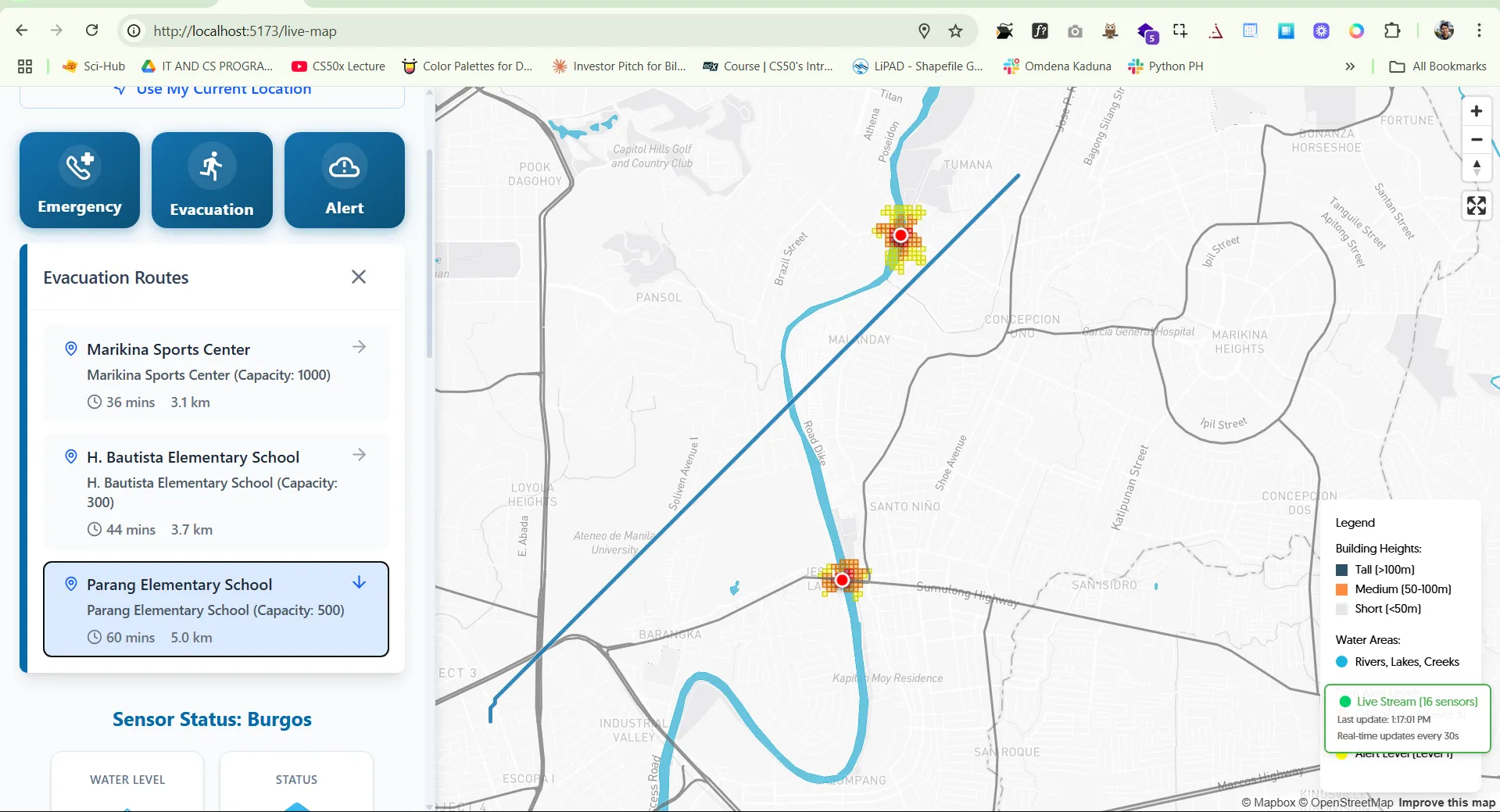Screen dimensions: 1500x812
Task: Open the Chrome profile avatar
Action: point(1444,30)
